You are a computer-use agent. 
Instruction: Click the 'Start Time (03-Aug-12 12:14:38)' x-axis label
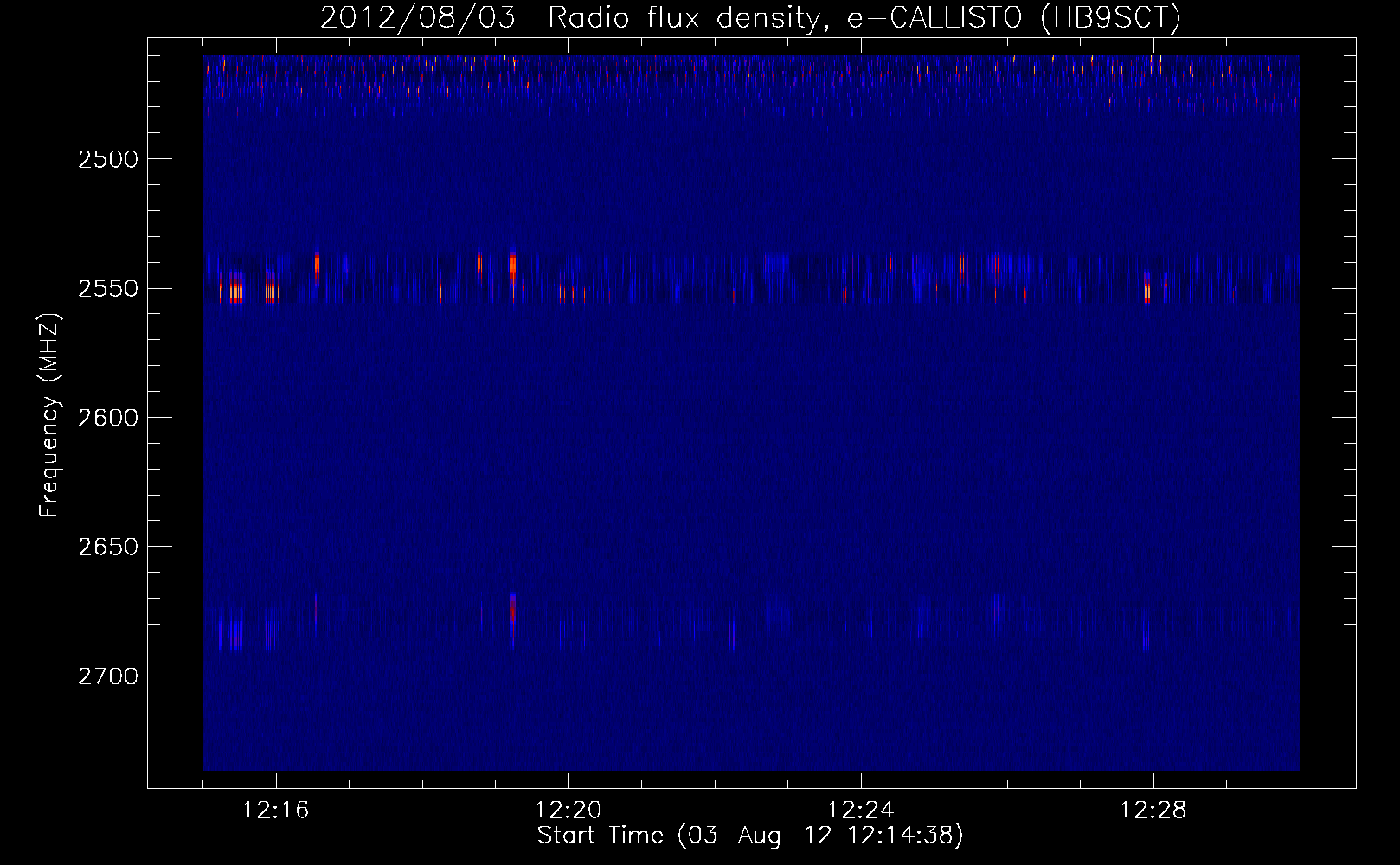pyautogui.click(x=750, y=836)
